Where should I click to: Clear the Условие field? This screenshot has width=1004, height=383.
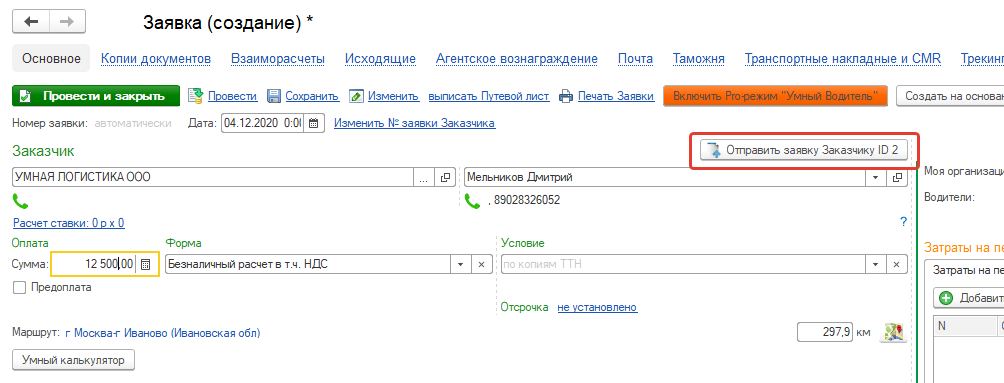click(x=896, y=264)
